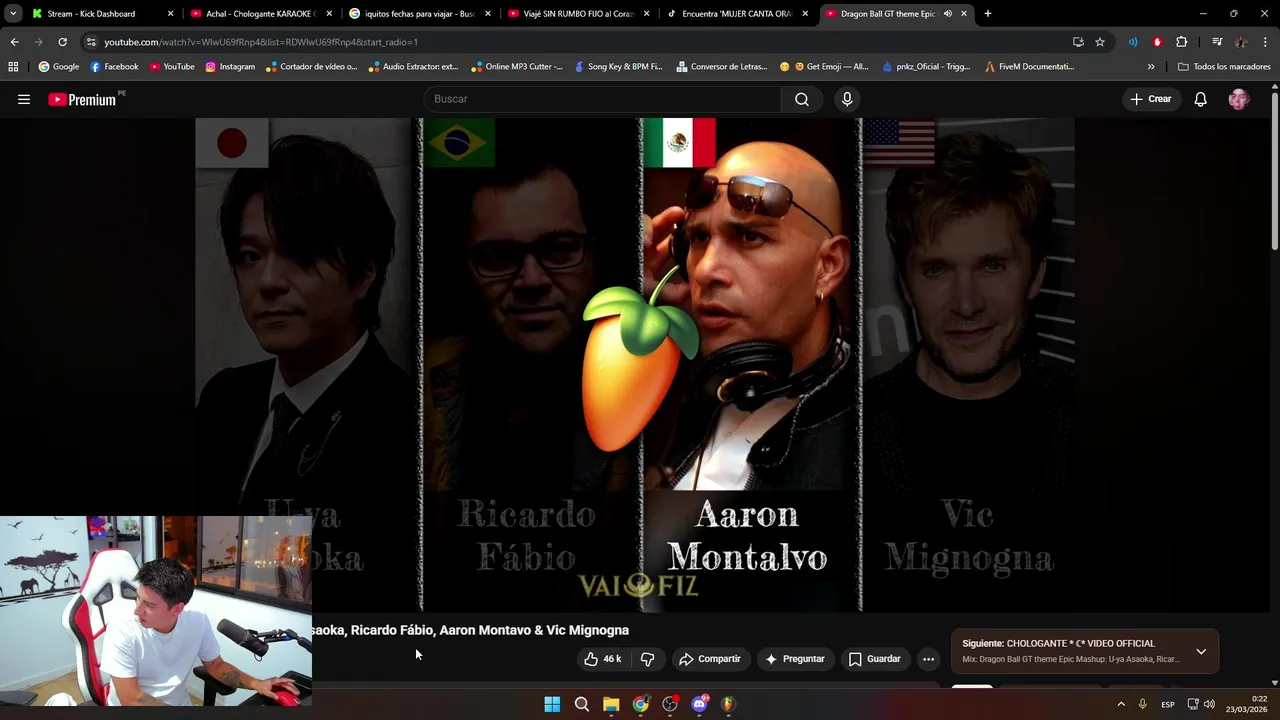Open the FiveM Documentati... bookmark
The height and width of the screenshot is (720, 1280).
pyautogui.click(x=1029, y=67)
